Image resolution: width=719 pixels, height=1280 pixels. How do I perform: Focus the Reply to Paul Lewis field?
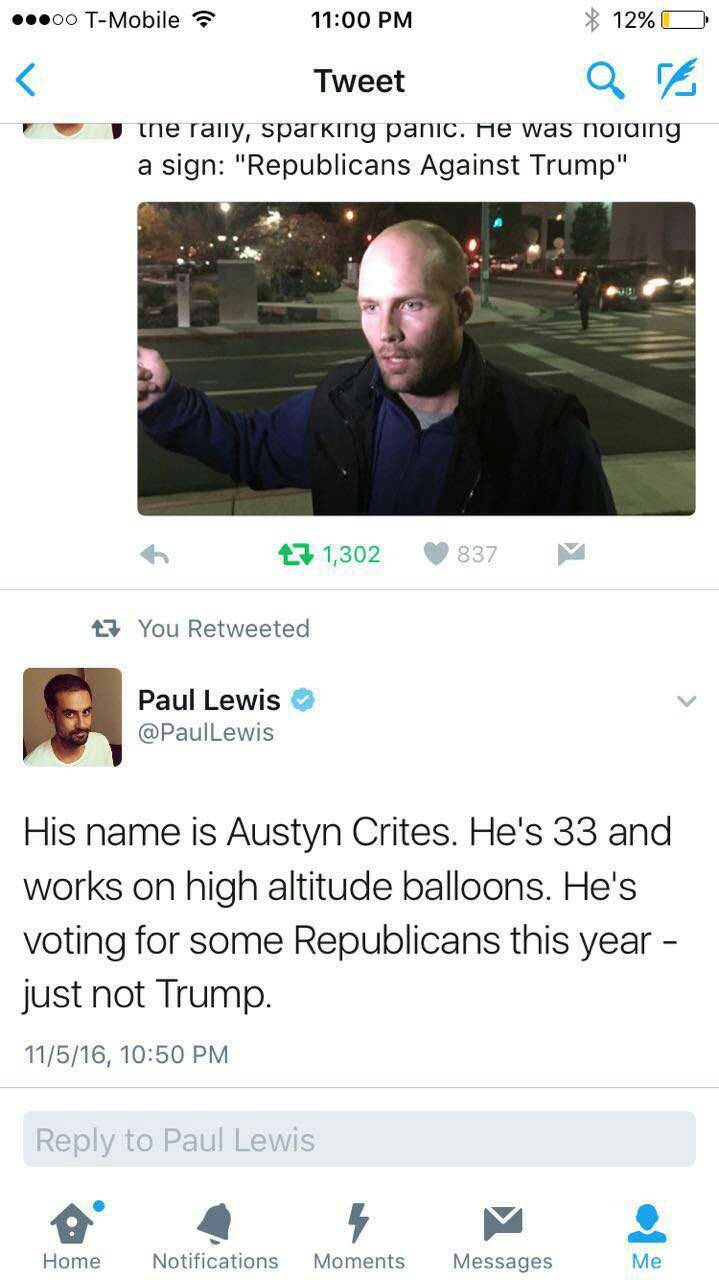pos(359,1139)
